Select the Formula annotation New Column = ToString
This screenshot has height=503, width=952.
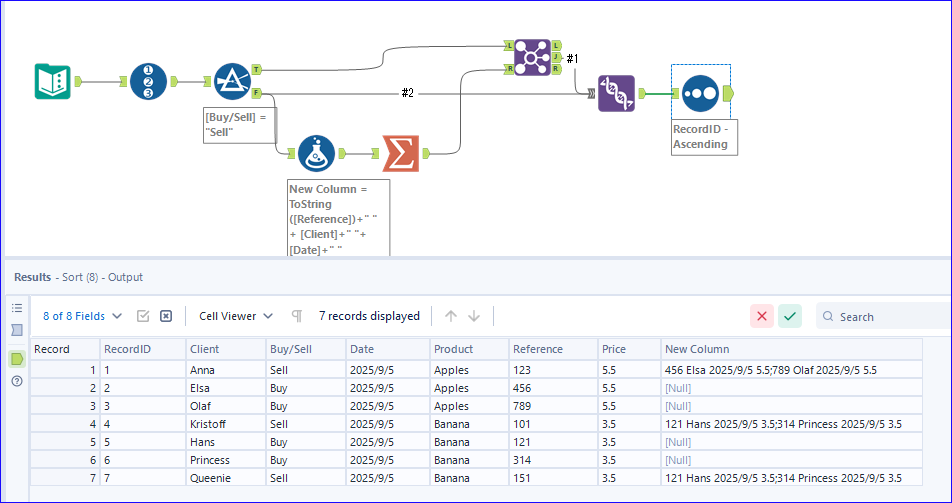[338, 217]
